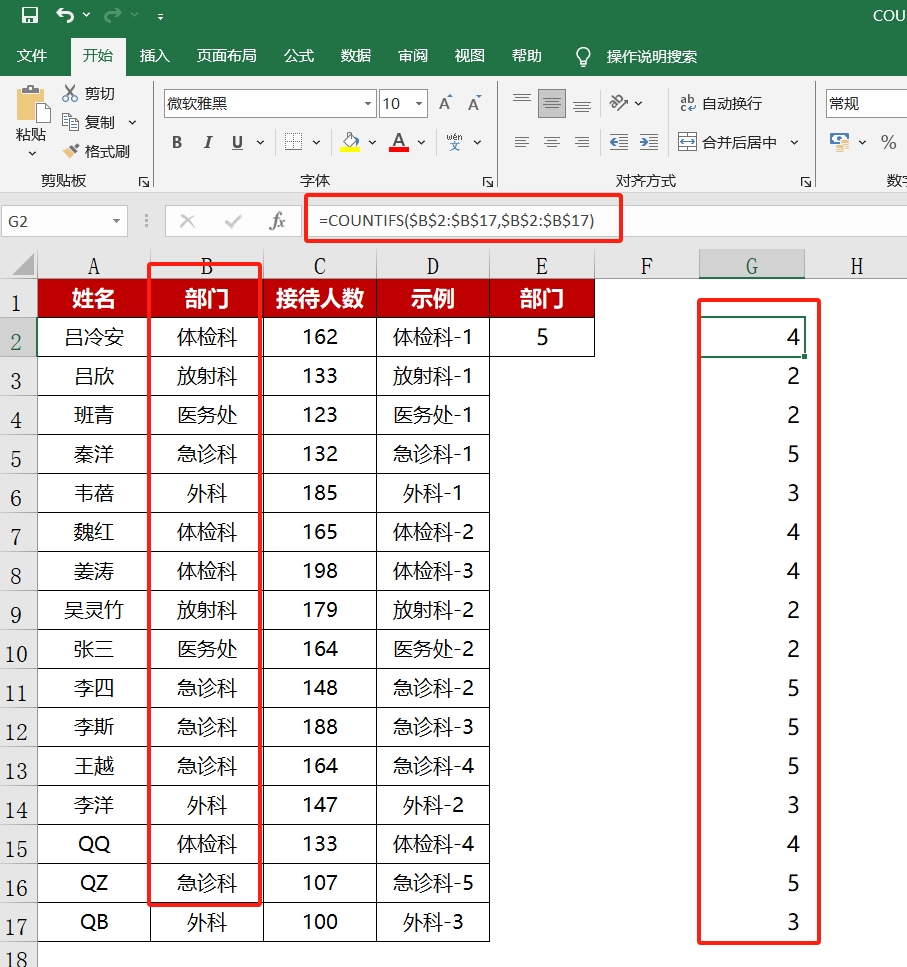This screenshot has width=907, height=967.
Task: Click the select-all corner triangle
Action: (23, 265)
